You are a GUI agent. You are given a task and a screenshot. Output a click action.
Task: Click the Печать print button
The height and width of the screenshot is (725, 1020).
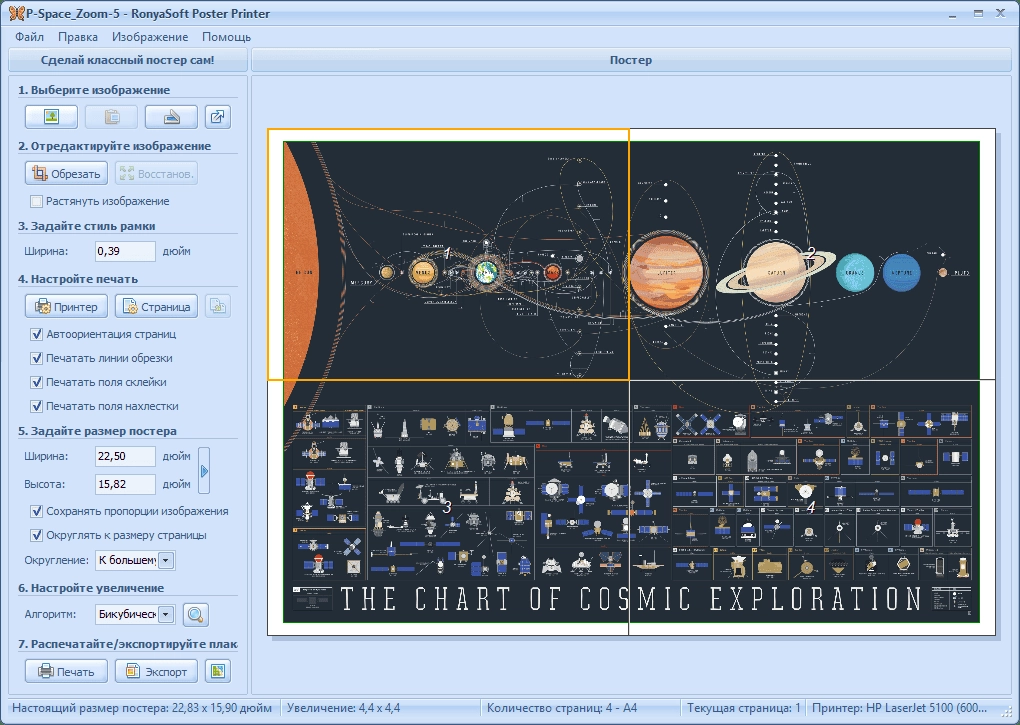tap(66, 671)
